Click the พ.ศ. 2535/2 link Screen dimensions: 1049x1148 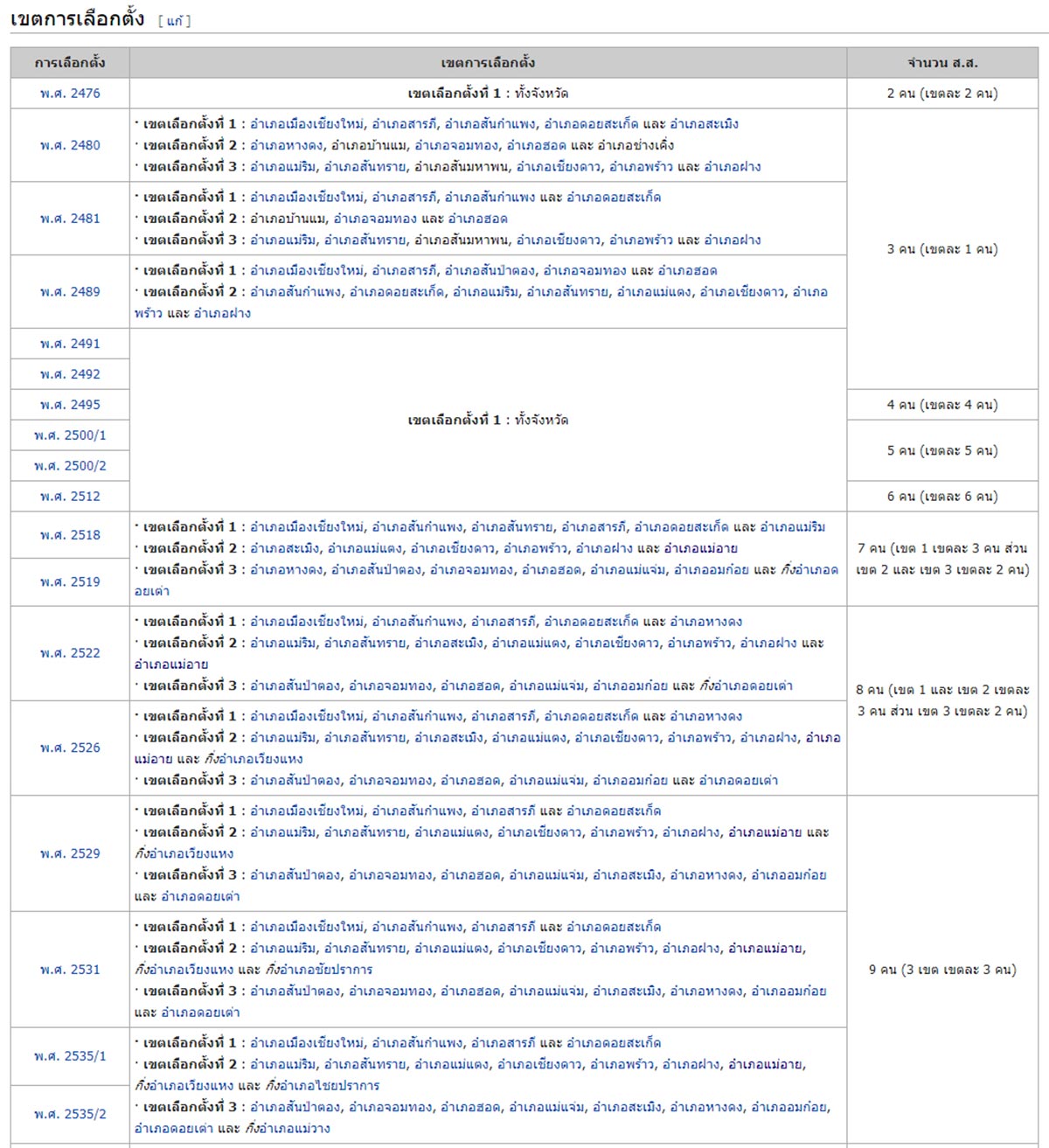click(x=70, y=1115)
